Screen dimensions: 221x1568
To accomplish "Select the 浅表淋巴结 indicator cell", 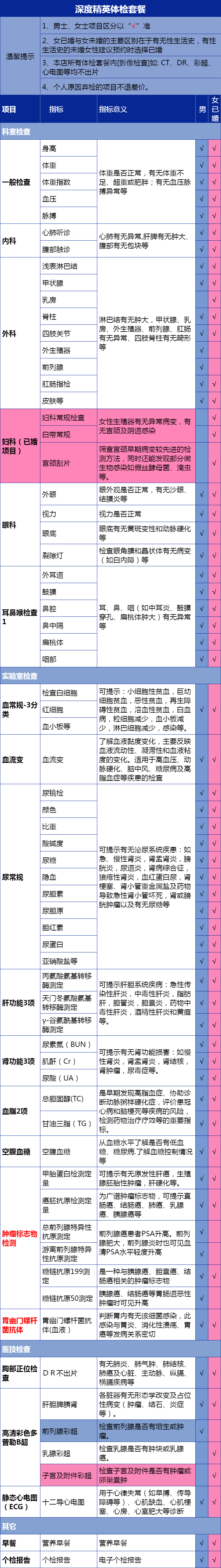I will click(x=69, y=266).
